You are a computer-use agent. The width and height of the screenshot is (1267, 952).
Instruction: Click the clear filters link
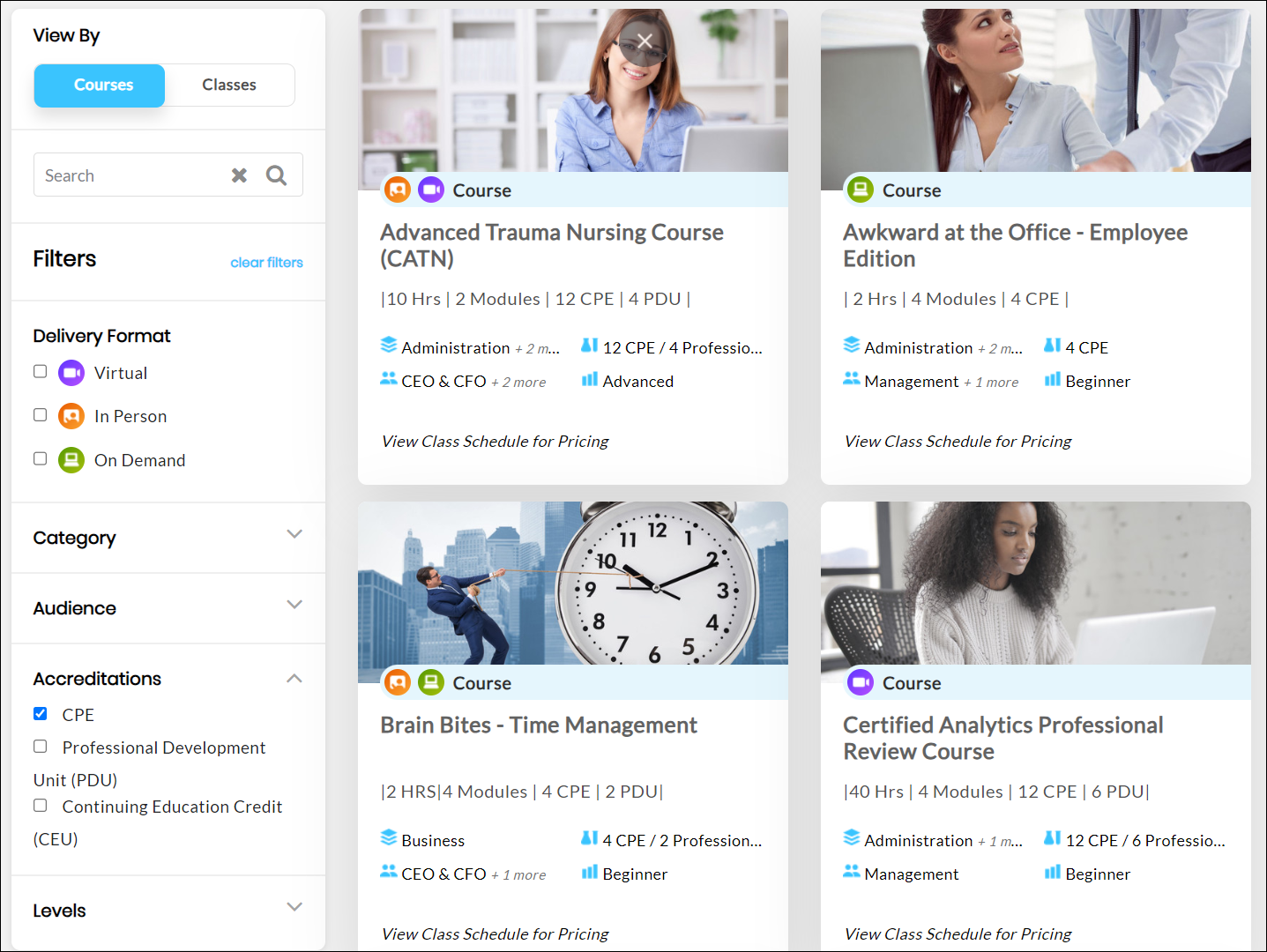coord(266,263)
